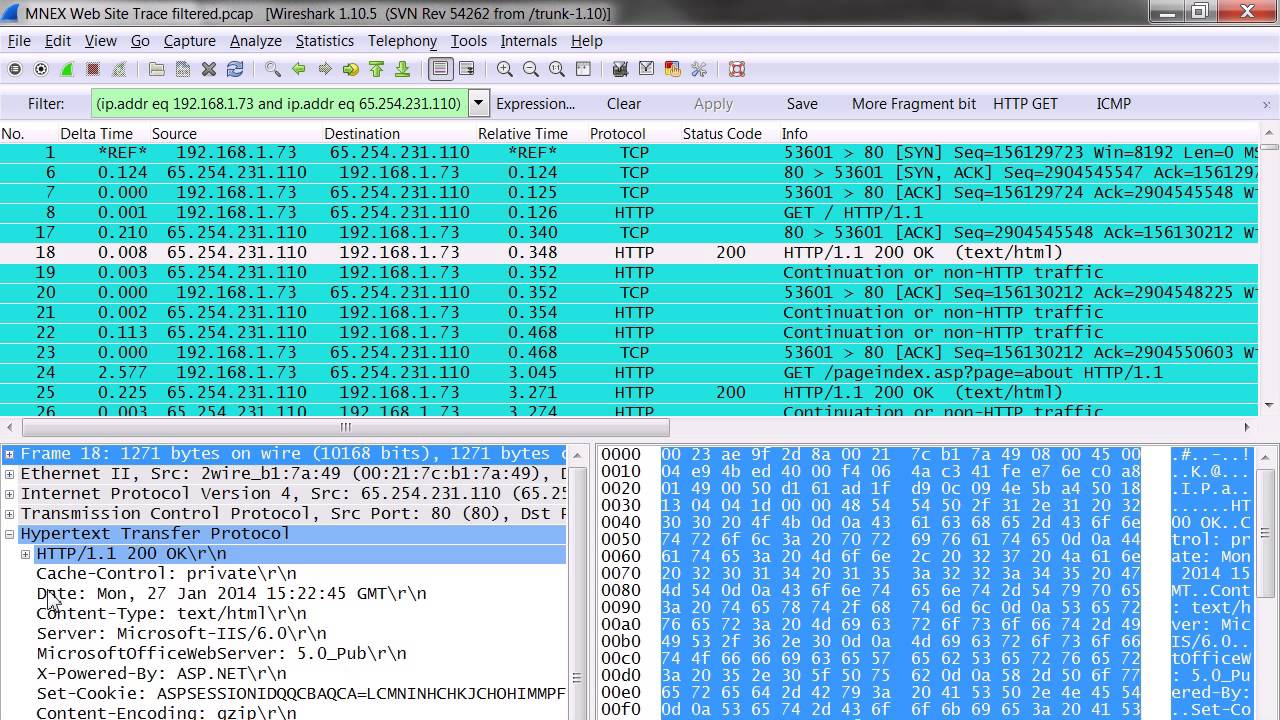The image size is (1280, 720).
Task: Save the current filter
Action: (802, 104)
